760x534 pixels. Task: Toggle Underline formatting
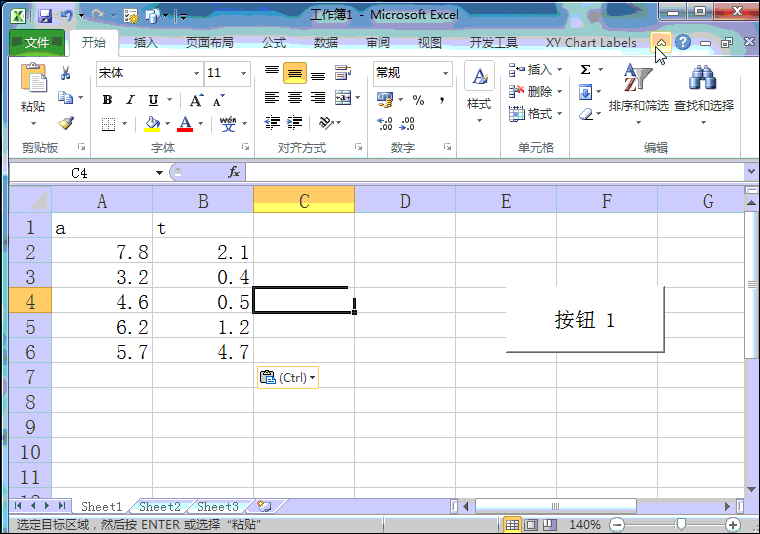[x=153, y=100]
